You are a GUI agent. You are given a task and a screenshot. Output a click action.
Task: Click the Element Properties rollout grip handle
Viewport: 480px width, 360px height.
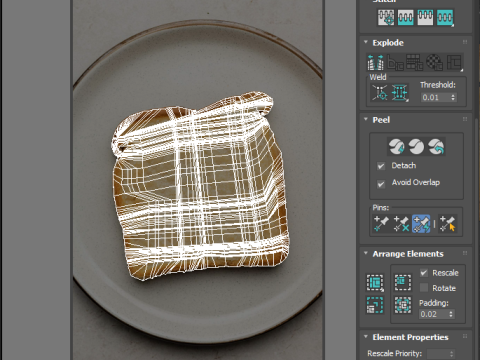point(465,336)
